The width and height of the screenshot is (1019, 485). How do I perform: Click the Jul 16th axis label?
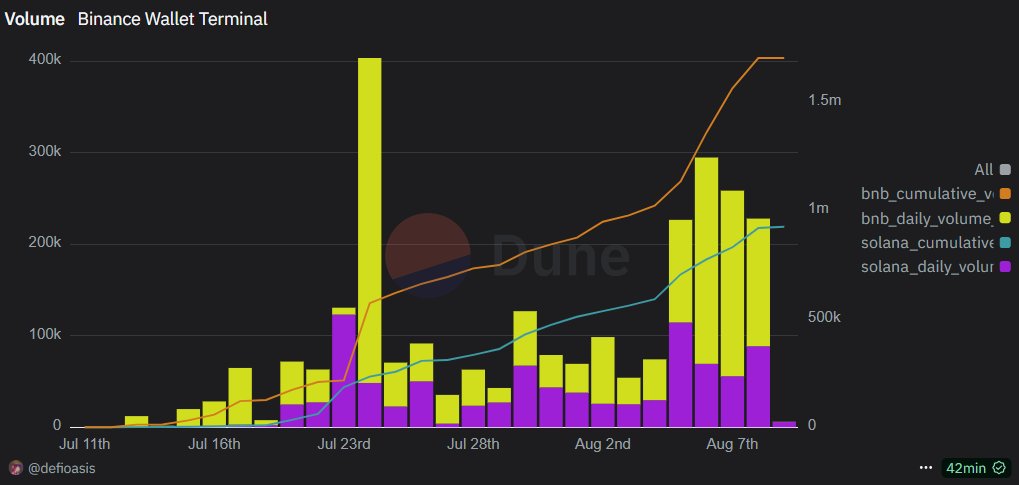(214, 445)
